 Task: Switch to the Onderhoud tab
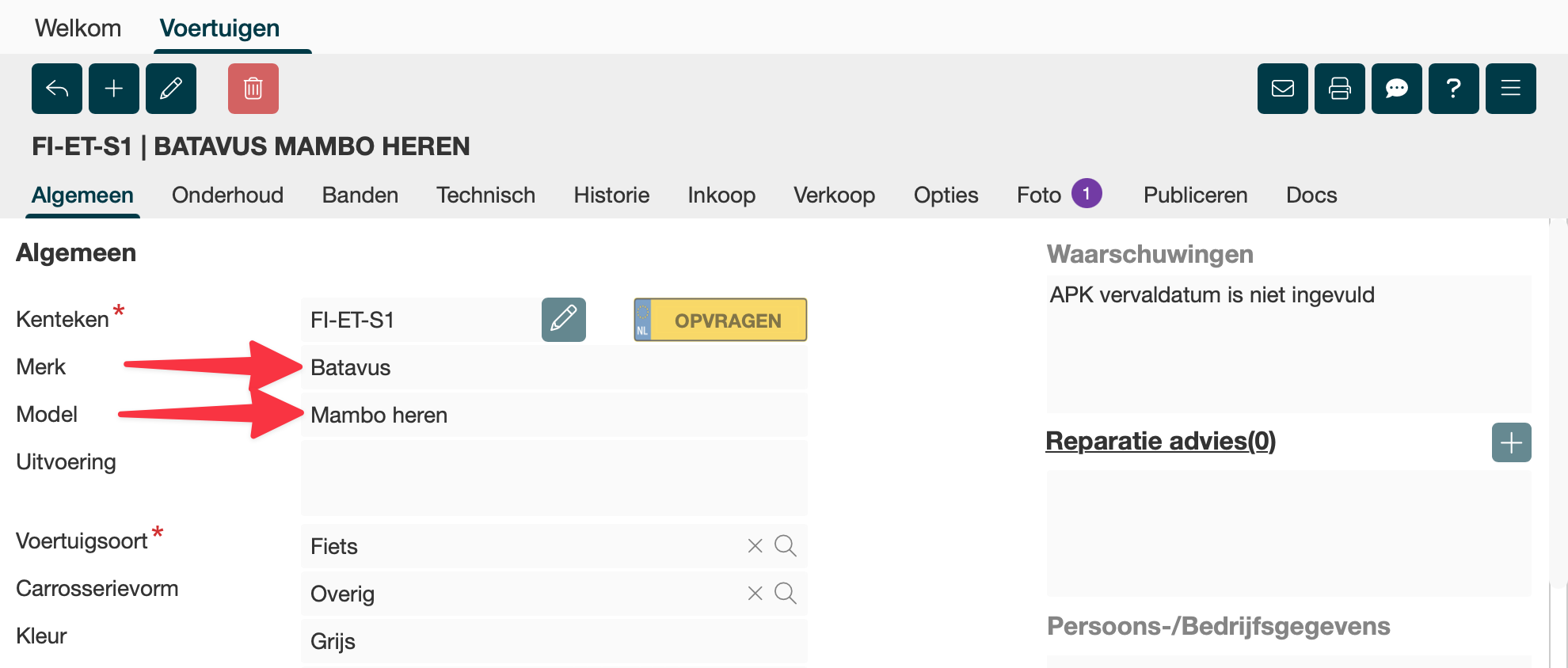click(227, 195)
